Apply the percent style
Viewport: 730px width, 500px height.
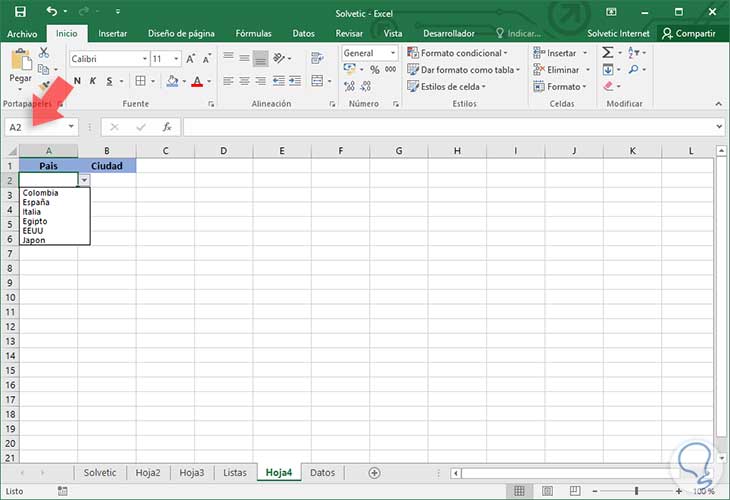pos(375,70)
